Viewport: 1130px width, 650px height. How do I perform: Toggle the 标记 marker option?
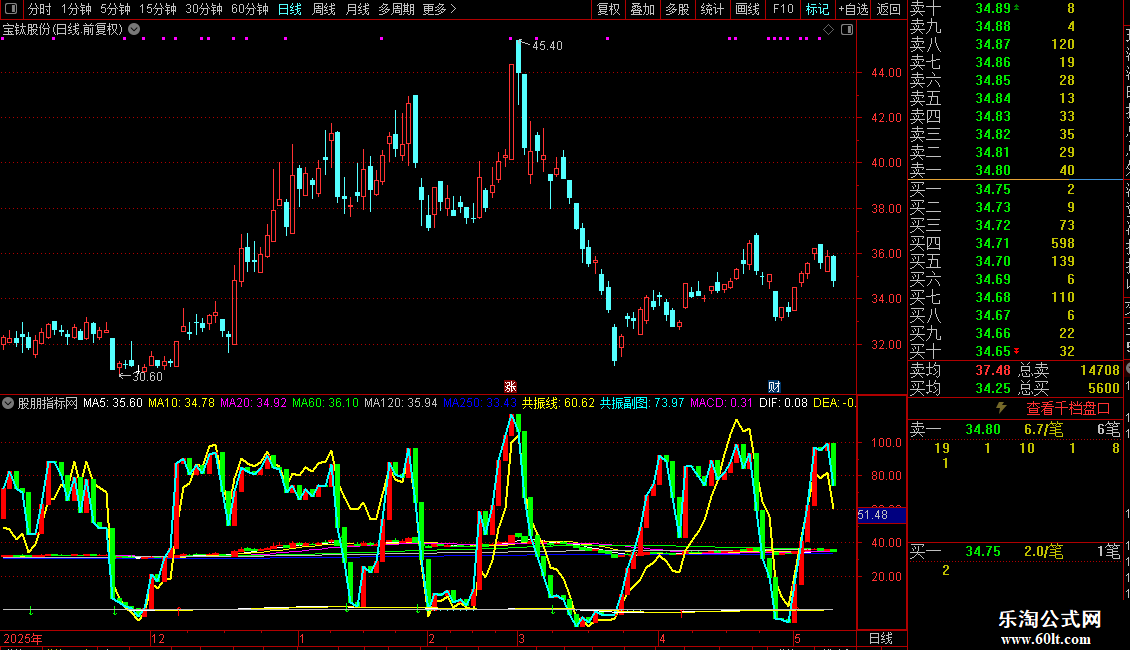tap(817, 9)
